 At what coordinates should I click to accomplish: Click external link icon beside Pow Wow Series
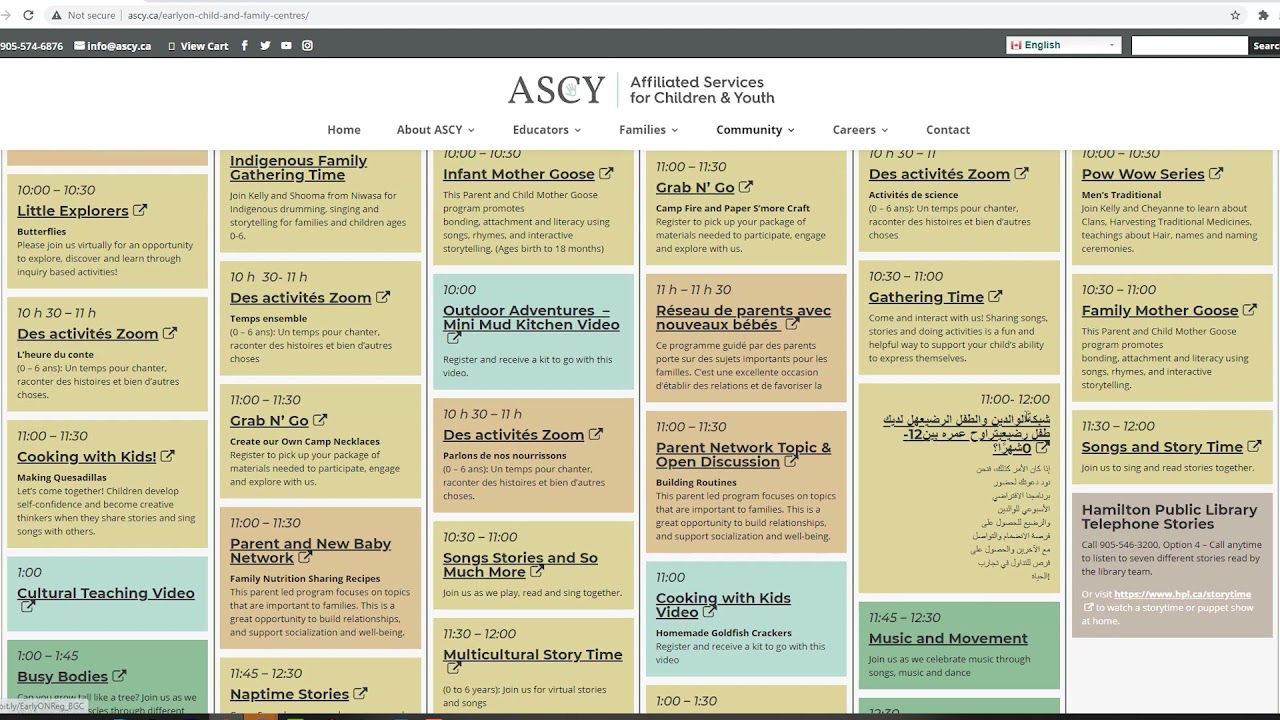tap(1216, 173)
